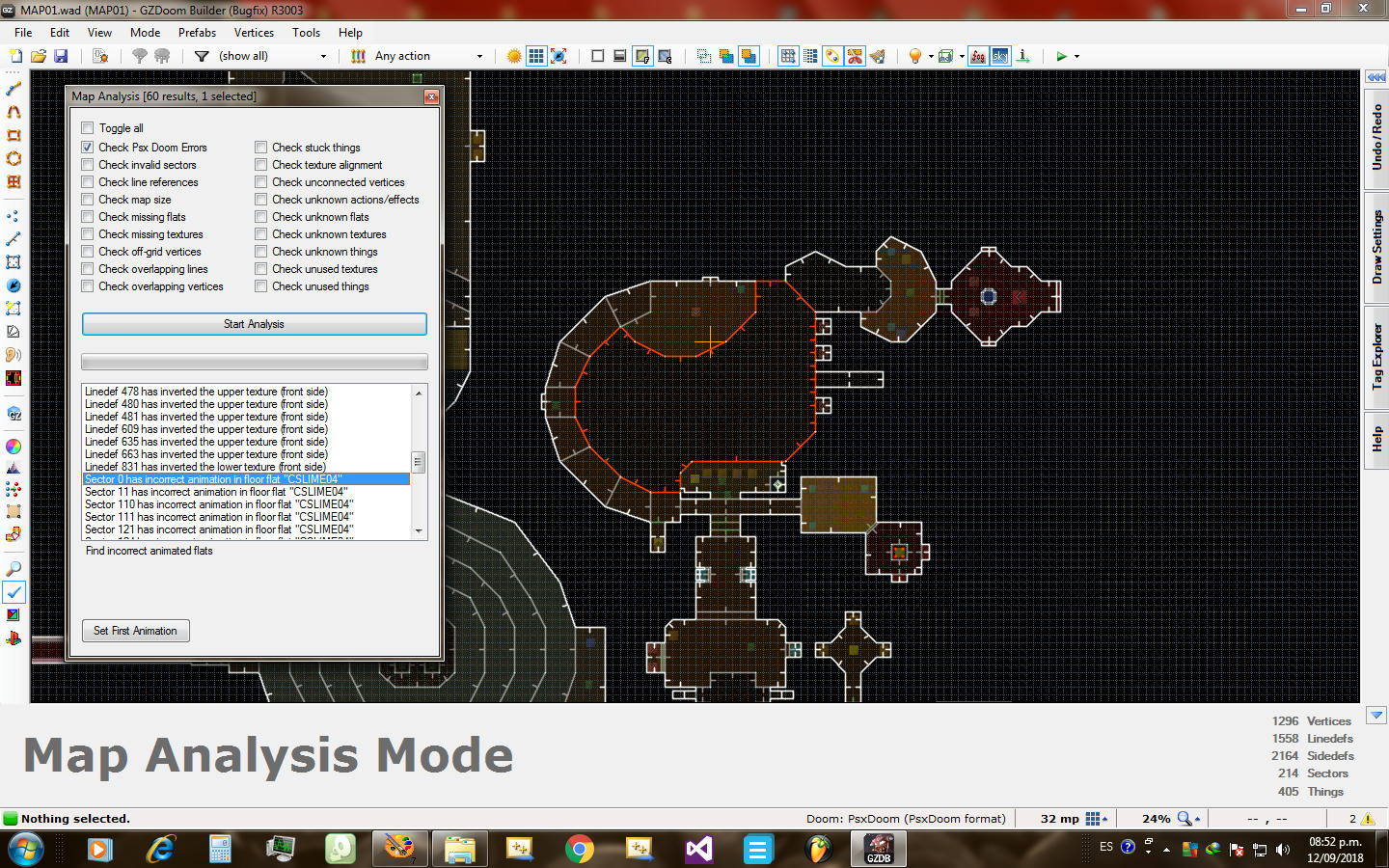1389x868 pixels.
Task: Click the info icon in toolbar
Action: click(1023, 56)
